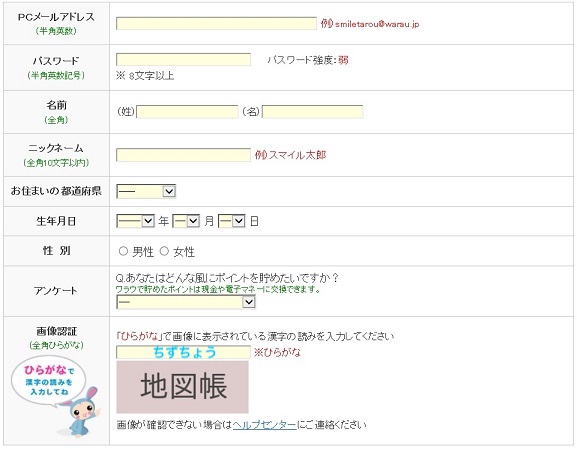
Task: Open the birth year dropdown
Action: 135,221
